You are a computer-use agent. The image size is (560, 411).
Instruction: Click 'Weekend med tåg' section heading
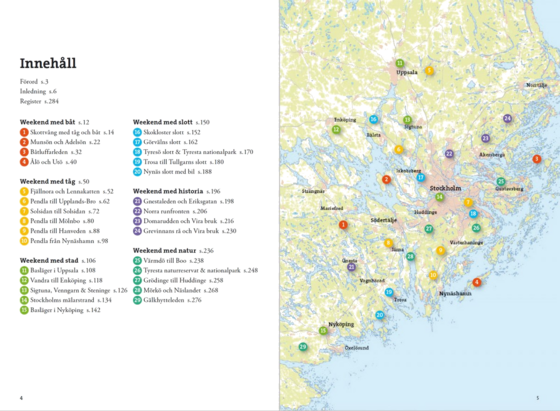(x=48, y=181)
